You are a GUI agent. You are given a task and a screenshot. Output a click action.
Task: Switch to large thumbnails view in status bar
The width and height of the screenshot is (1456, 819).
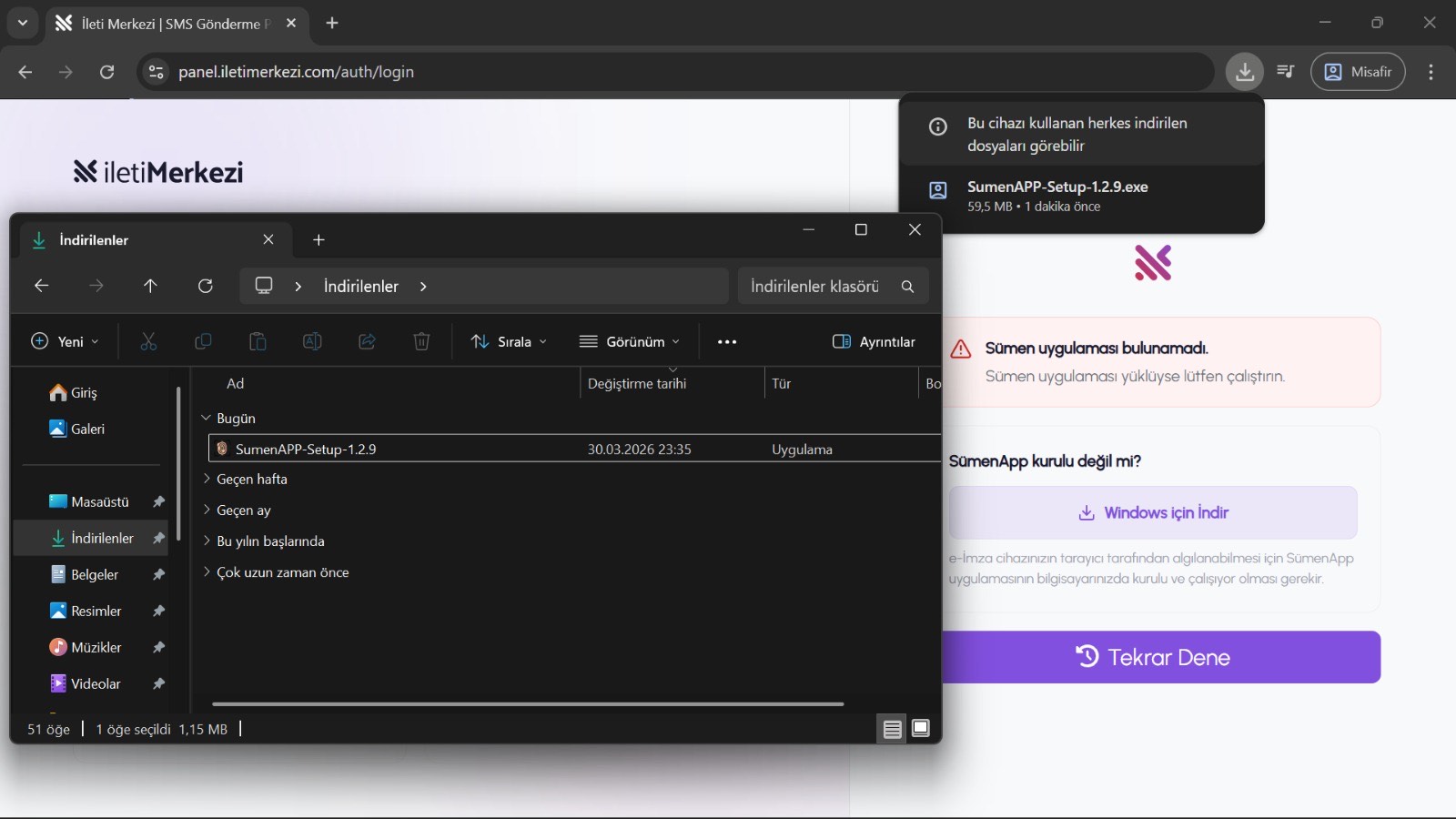[921, 728]
